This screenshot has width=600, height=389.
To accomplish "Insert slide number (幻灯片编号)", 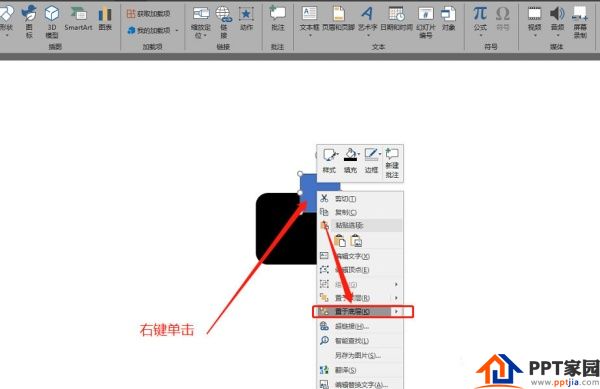I will coord(426,22).
